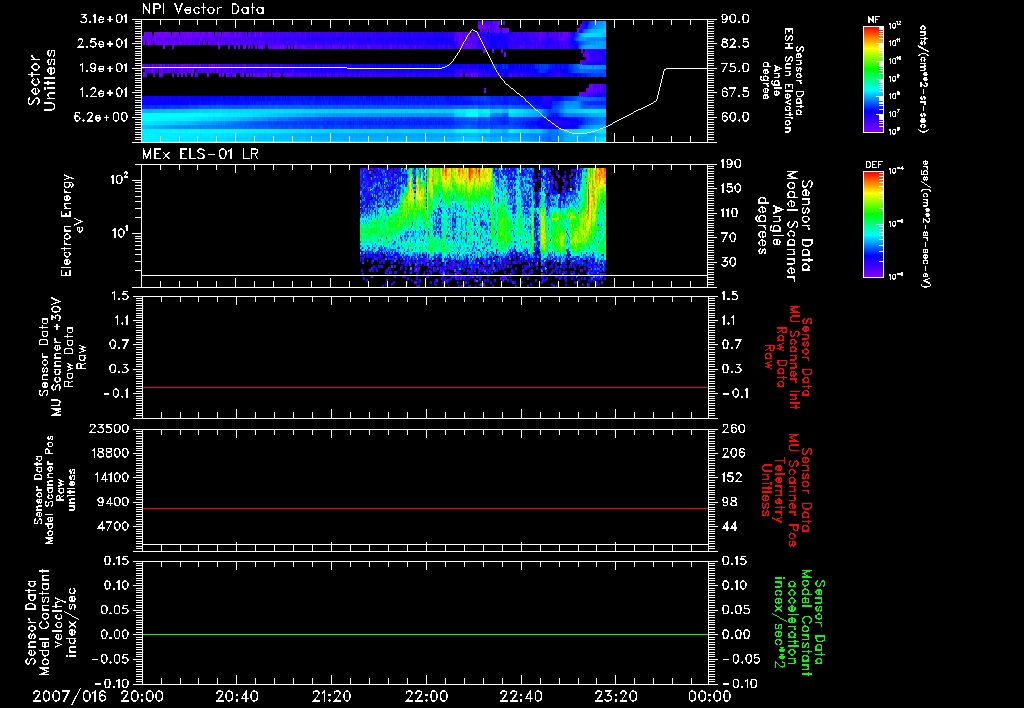Click the '206' telemetry tick value
This screenshot has height=708, width=1024.
click(731, 453)
